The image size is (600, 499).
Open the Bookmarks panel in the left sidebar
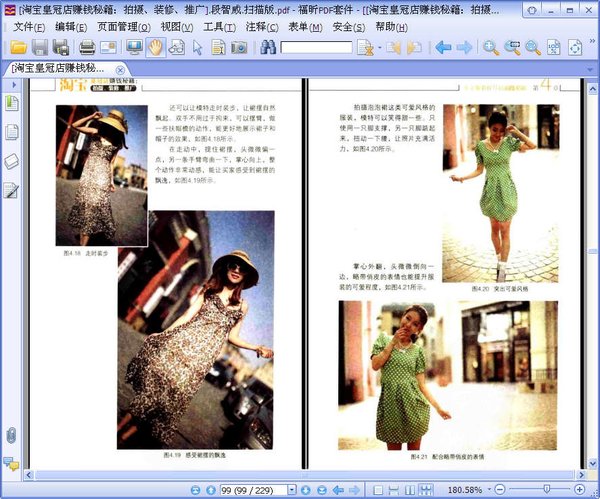pos(11,103)
